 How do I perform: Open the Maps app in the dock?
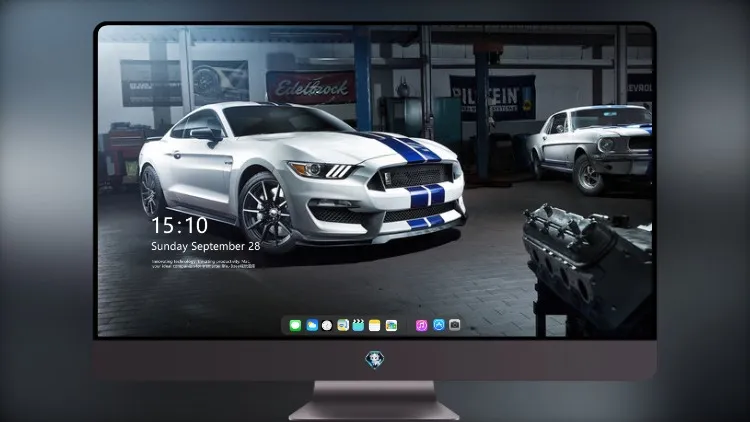[343, 325]
